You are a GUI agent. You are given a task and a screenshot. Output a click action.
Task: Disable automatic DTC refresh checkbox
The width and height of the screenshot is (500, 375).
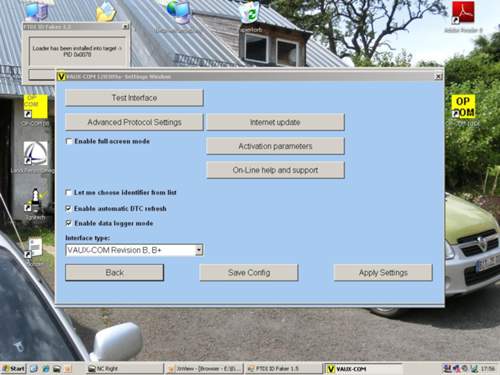click(x=69, y=208)
